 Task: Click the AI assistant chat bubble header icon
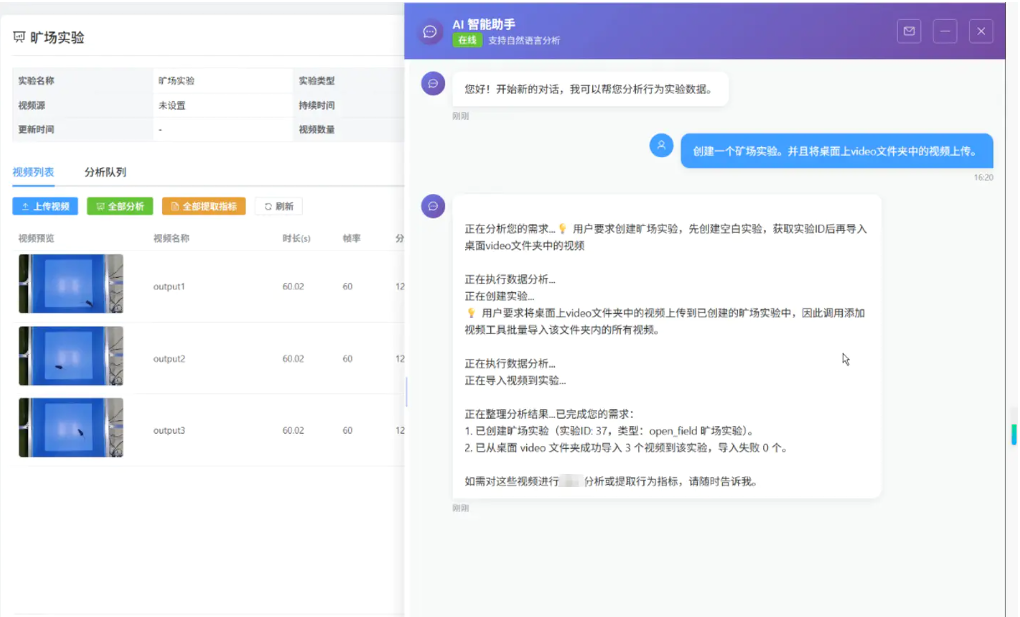[429, 31]
